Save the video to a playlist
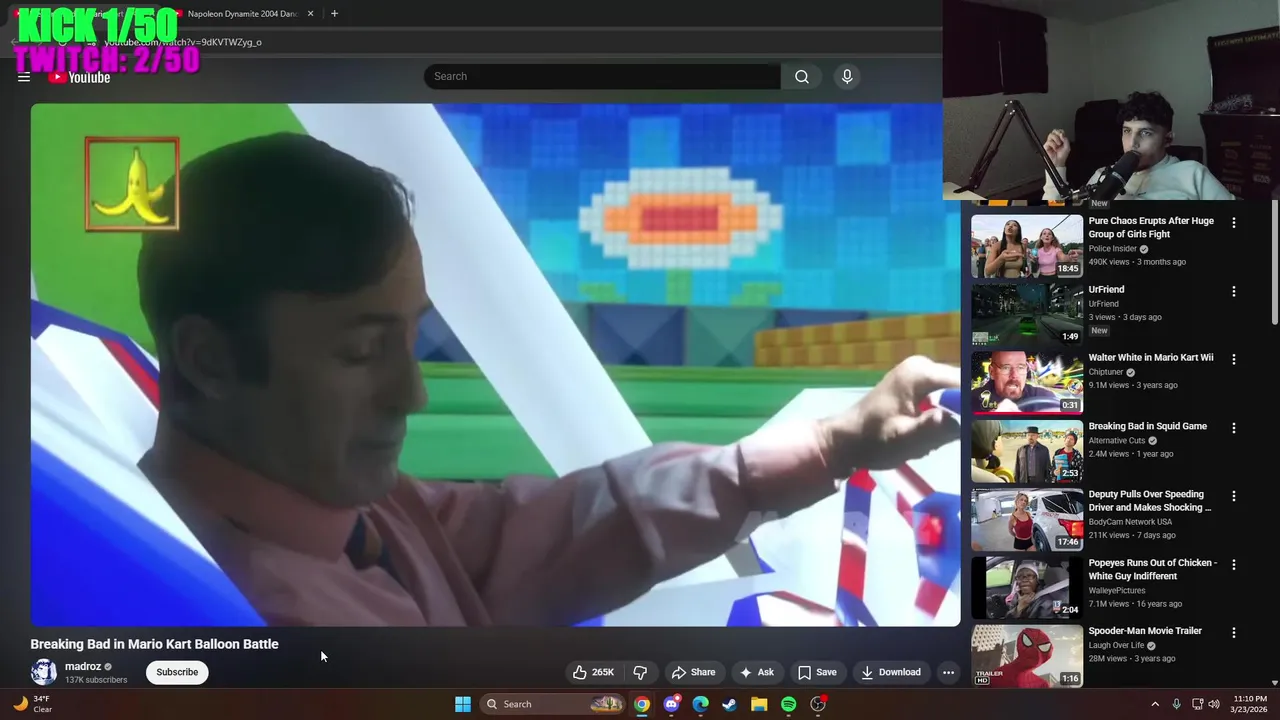This screenshot has height=720, width=1280. 817,672
